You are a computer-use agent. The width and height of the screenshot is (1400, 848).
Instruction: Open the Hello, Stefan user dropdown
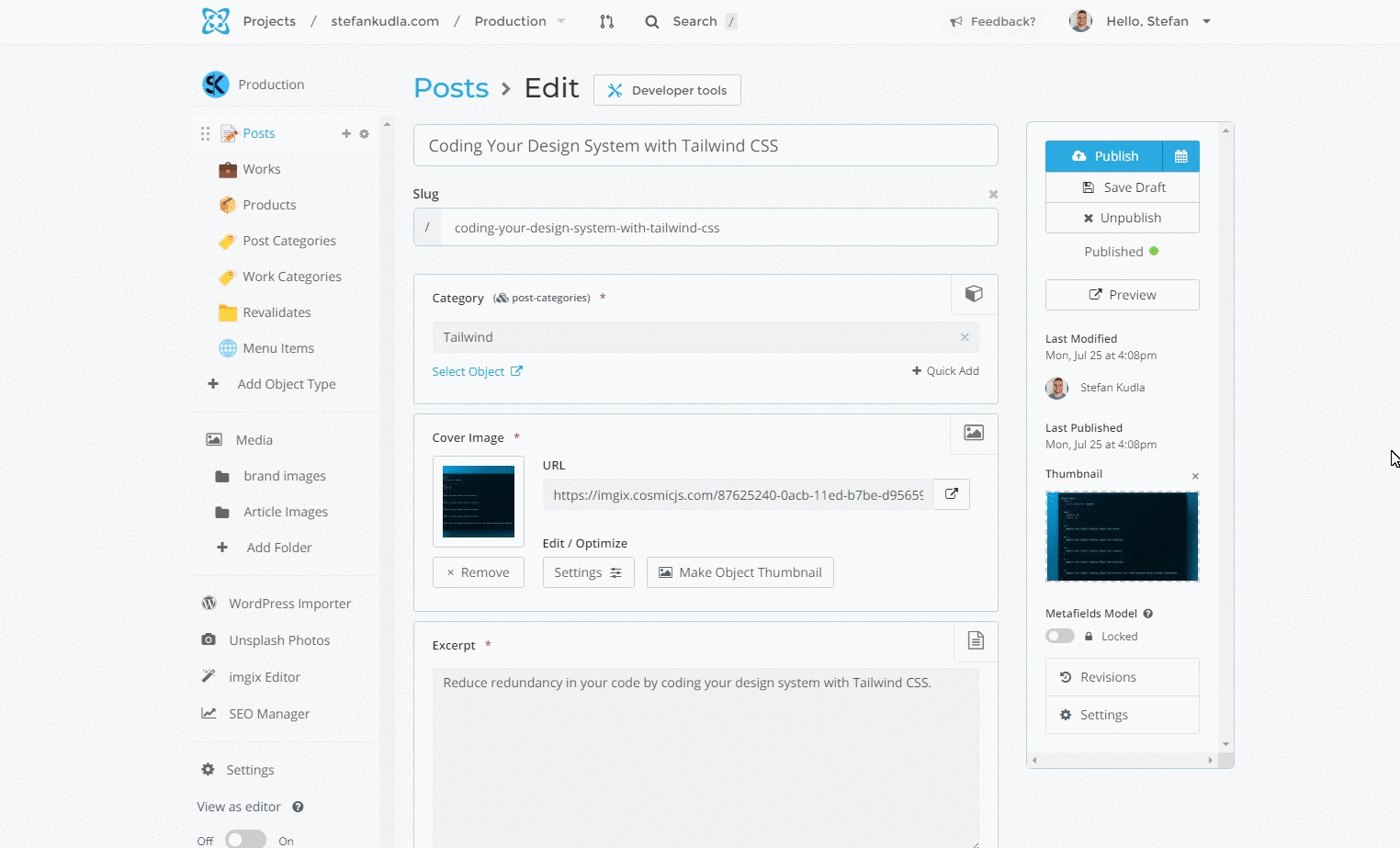tap(1158, 21)
